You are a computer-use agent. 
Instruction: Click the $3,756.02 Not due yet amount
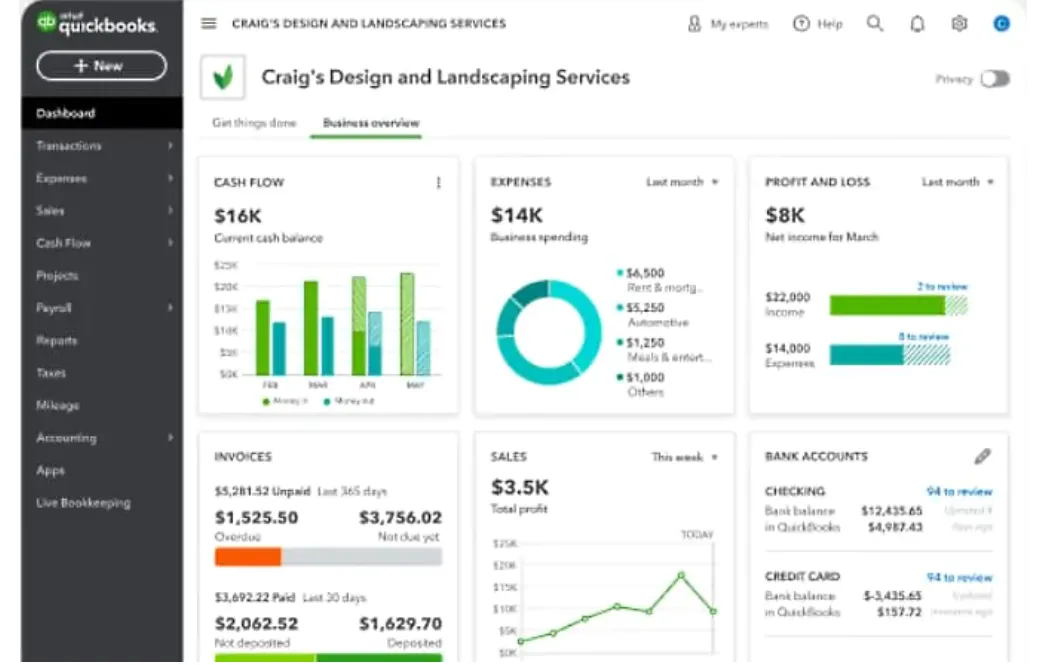pyautogui.click(x=400, y=518)
